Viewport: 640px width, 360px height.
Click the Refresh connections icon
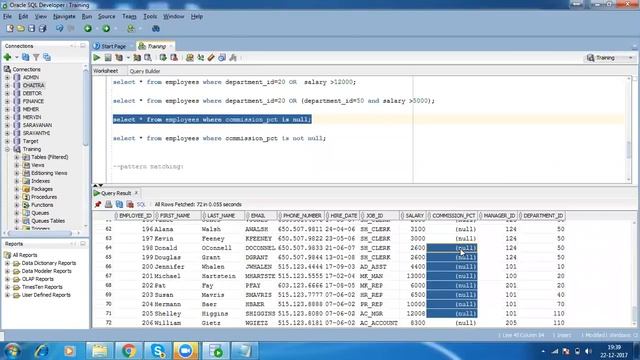point(26,57)
